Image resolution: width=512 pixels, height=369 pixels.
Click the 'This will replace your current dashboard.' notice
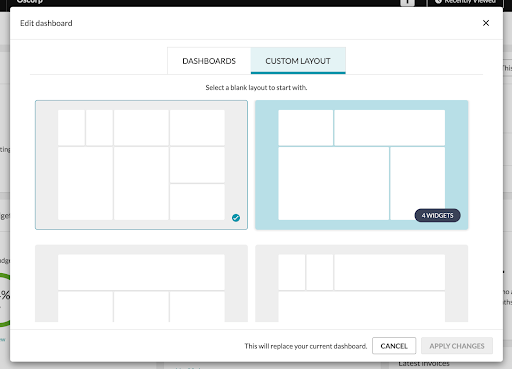point(306,346)
